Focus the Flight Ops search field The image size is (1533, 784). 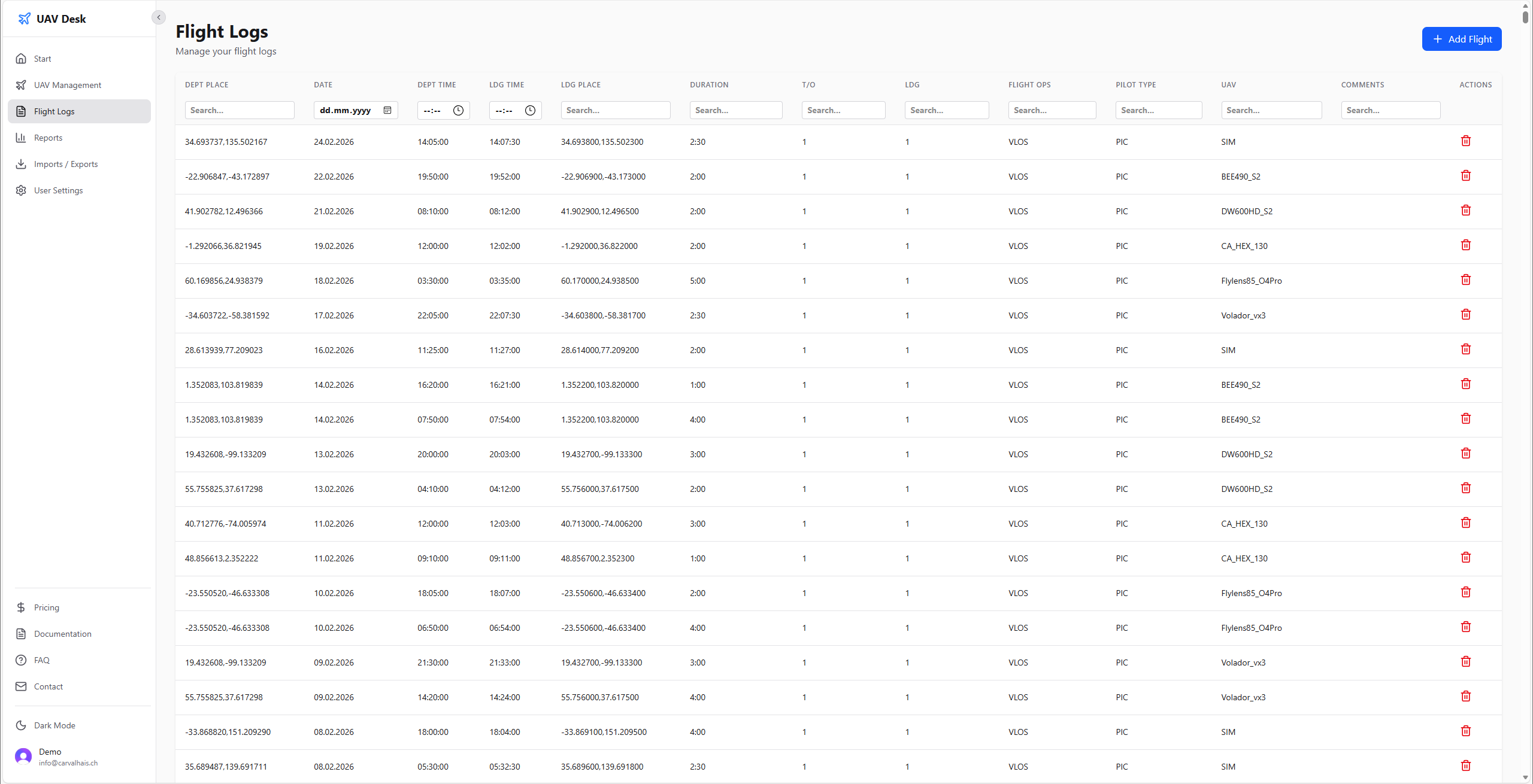point(1052,110)
